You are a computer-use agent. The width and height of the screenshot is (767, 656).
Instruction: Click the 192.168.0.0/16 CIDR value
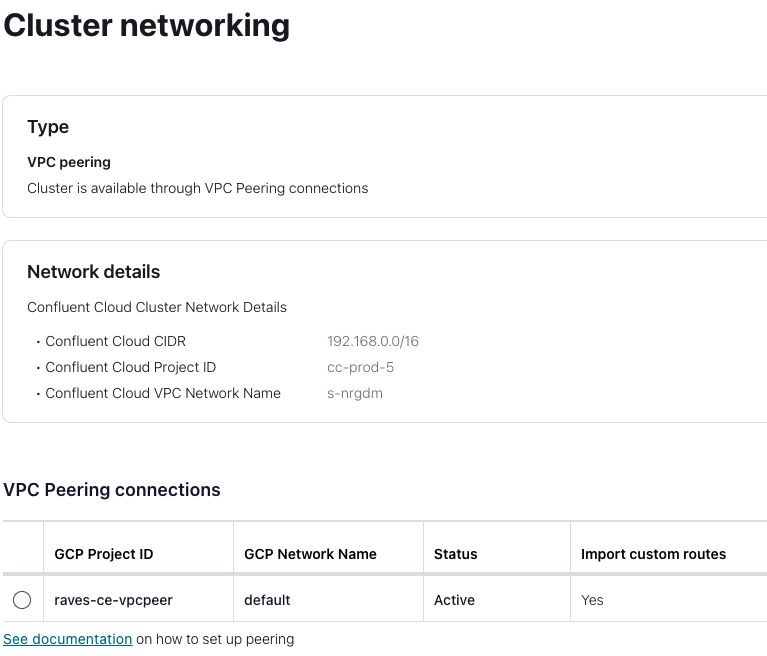[x=373, y=341]
